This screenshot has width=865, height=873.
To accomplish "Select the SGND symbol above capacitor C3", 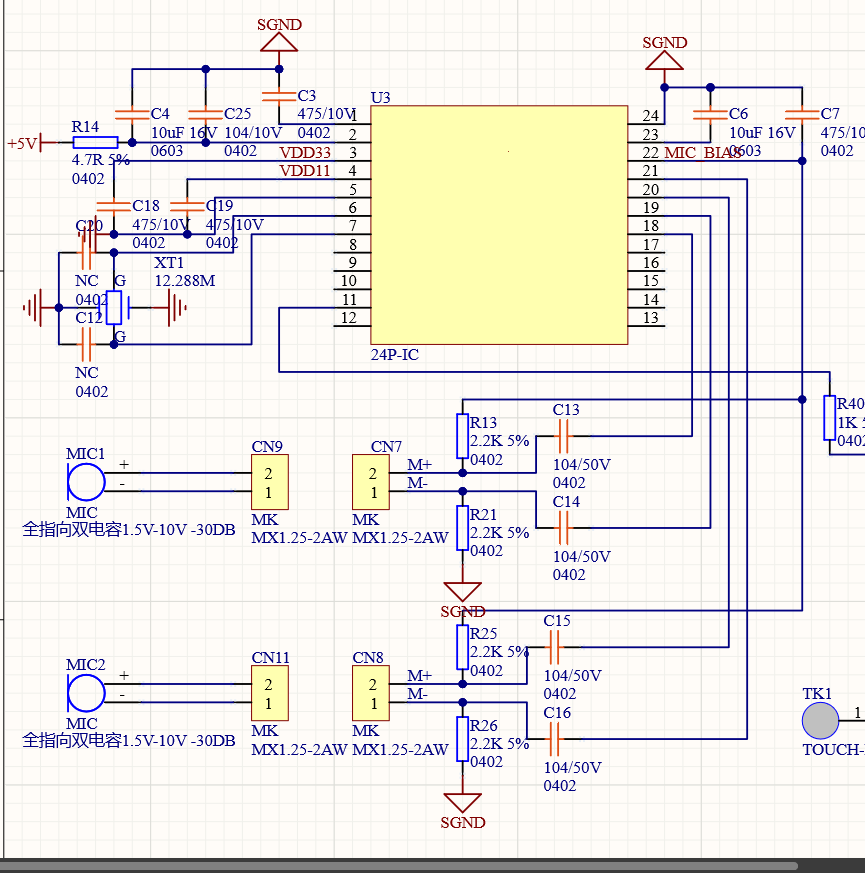I will [x=278, y=40].
